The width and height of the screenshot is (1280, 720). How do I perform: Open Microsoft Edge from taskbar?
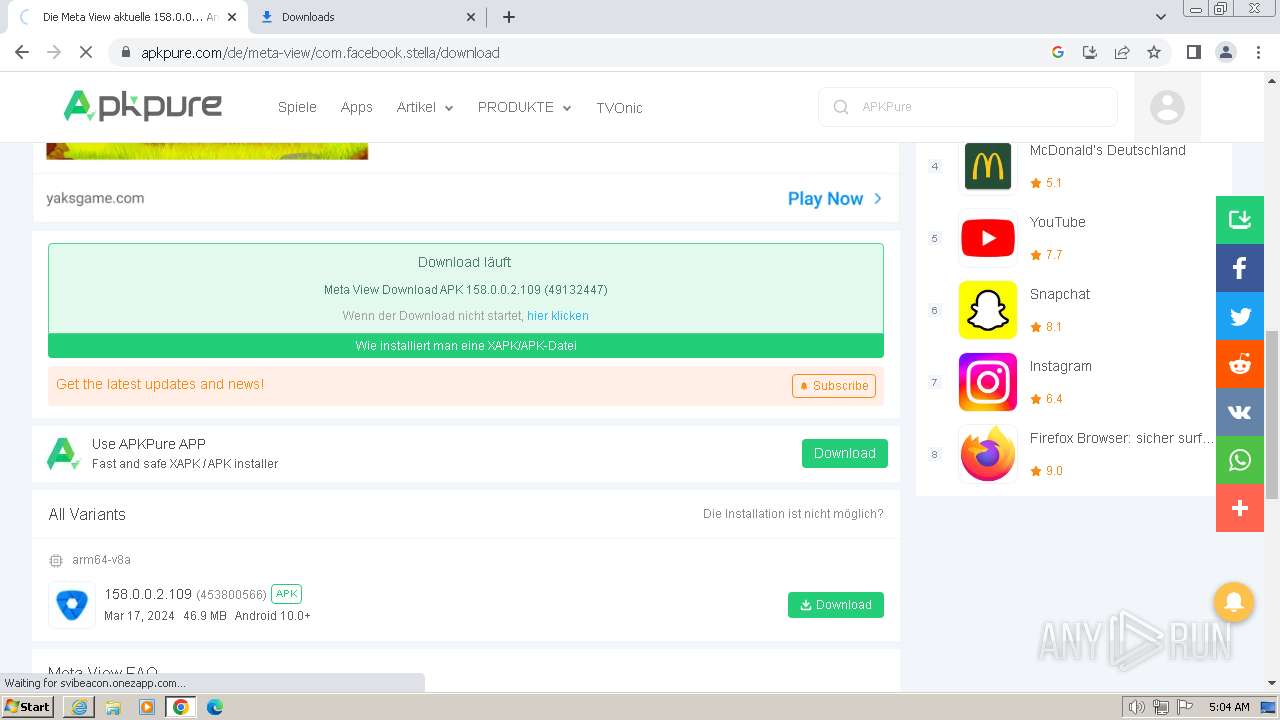214,707
